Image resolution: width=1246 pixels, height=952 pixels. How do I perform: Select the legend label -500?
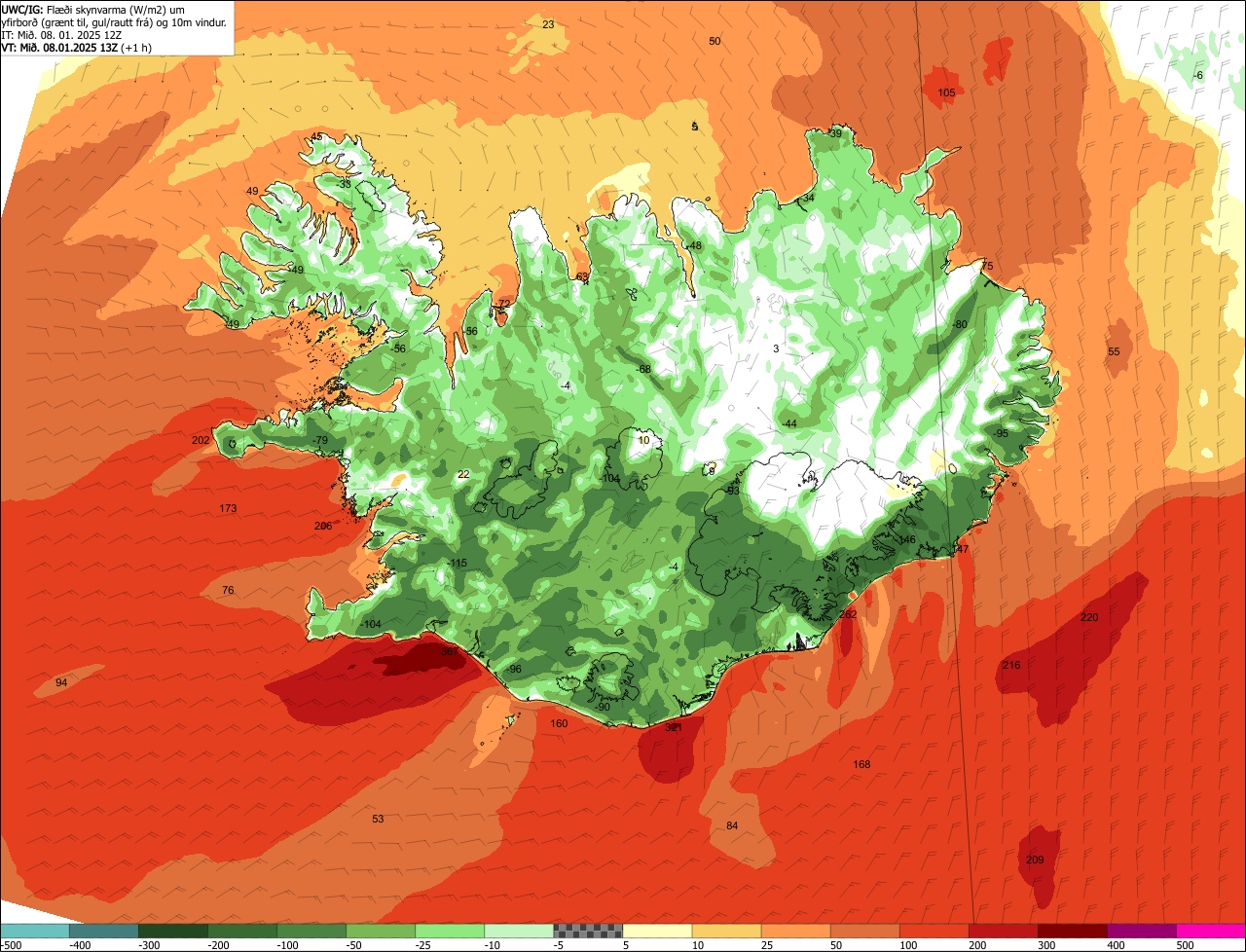(11, 944)
